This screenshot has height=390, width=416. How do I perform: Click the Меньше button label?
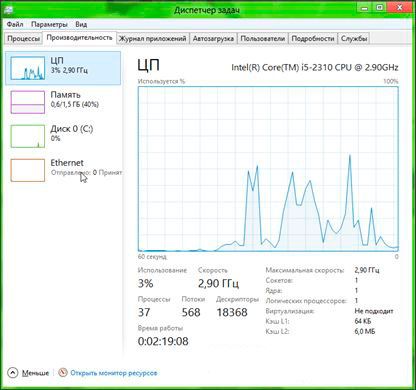click(x=35, y=373)
